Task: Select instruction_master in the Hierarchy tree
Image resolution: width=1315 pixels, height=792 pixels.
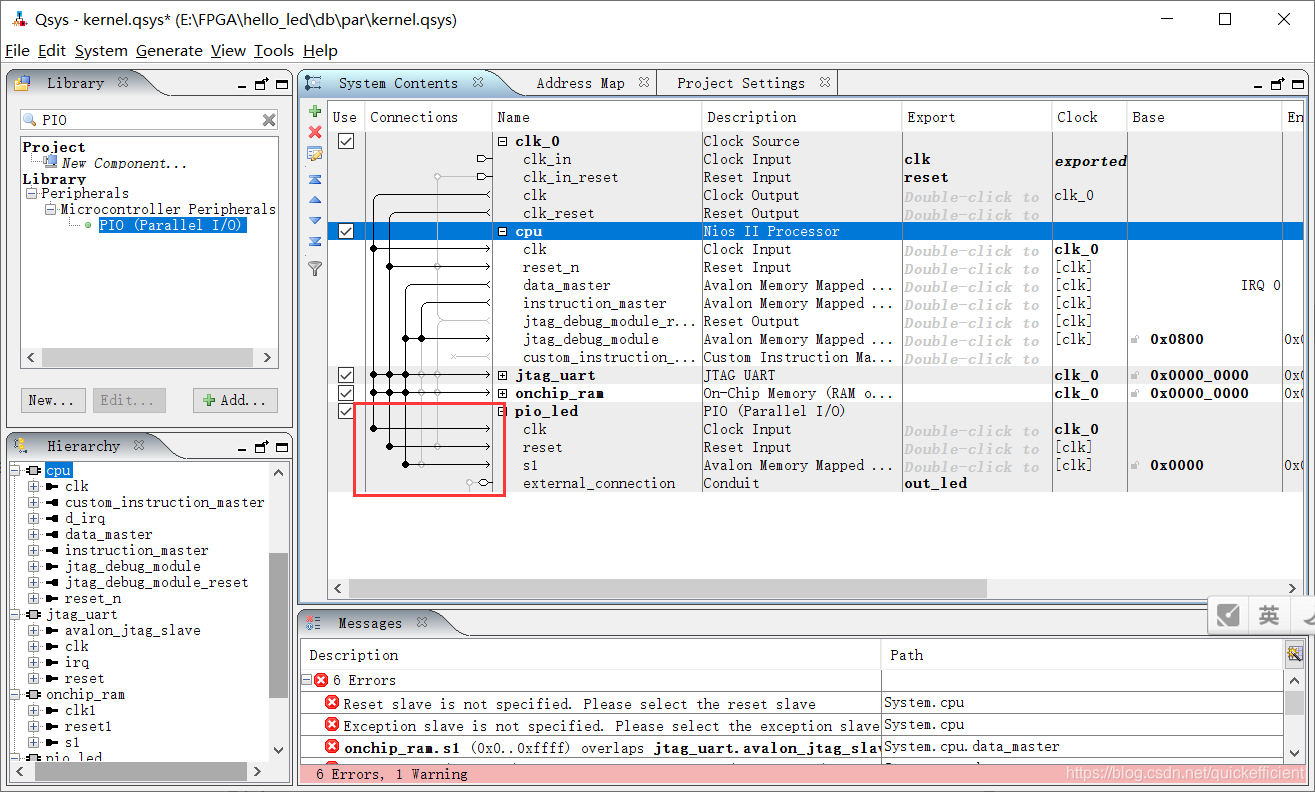Action: 136,550
